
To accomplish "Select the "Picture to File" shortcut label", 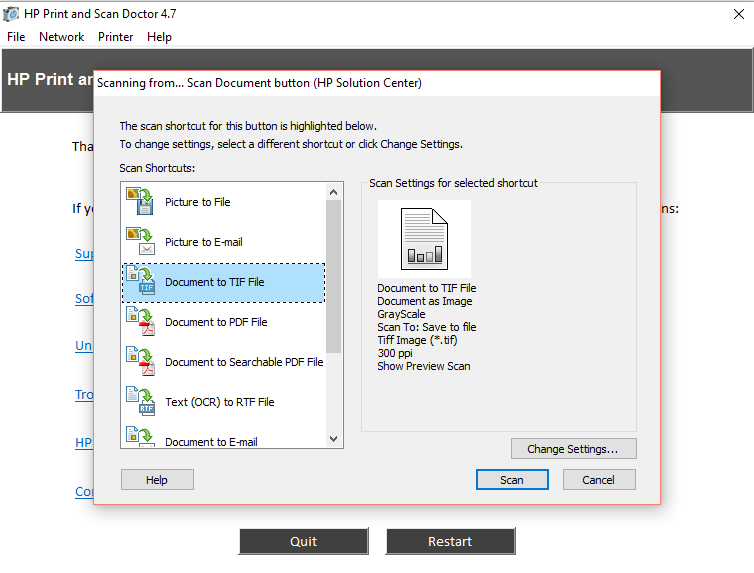I will point(198,202).
